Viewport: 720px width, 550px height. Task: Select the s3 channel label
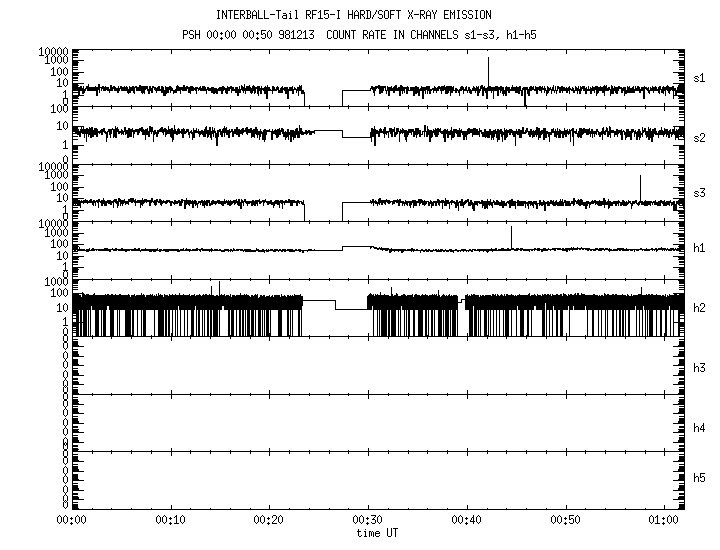(700, 192)
